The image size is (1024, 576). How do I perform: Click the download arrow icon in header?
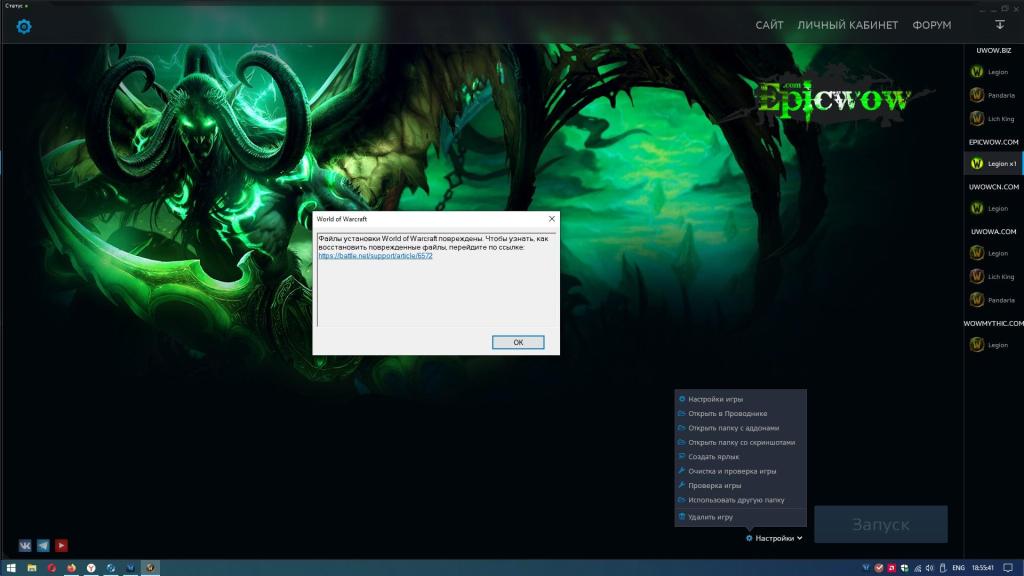[999, 25]
